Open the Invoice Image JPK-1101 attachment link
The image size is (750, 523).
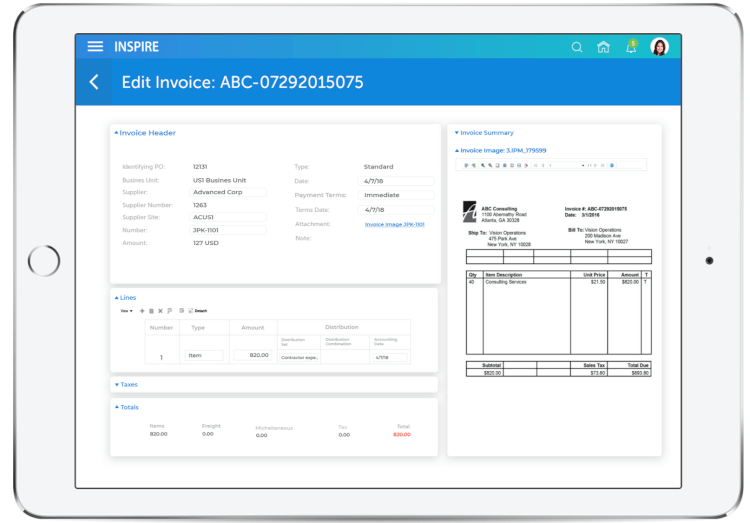pyautogui.click(x=394, y=224)
